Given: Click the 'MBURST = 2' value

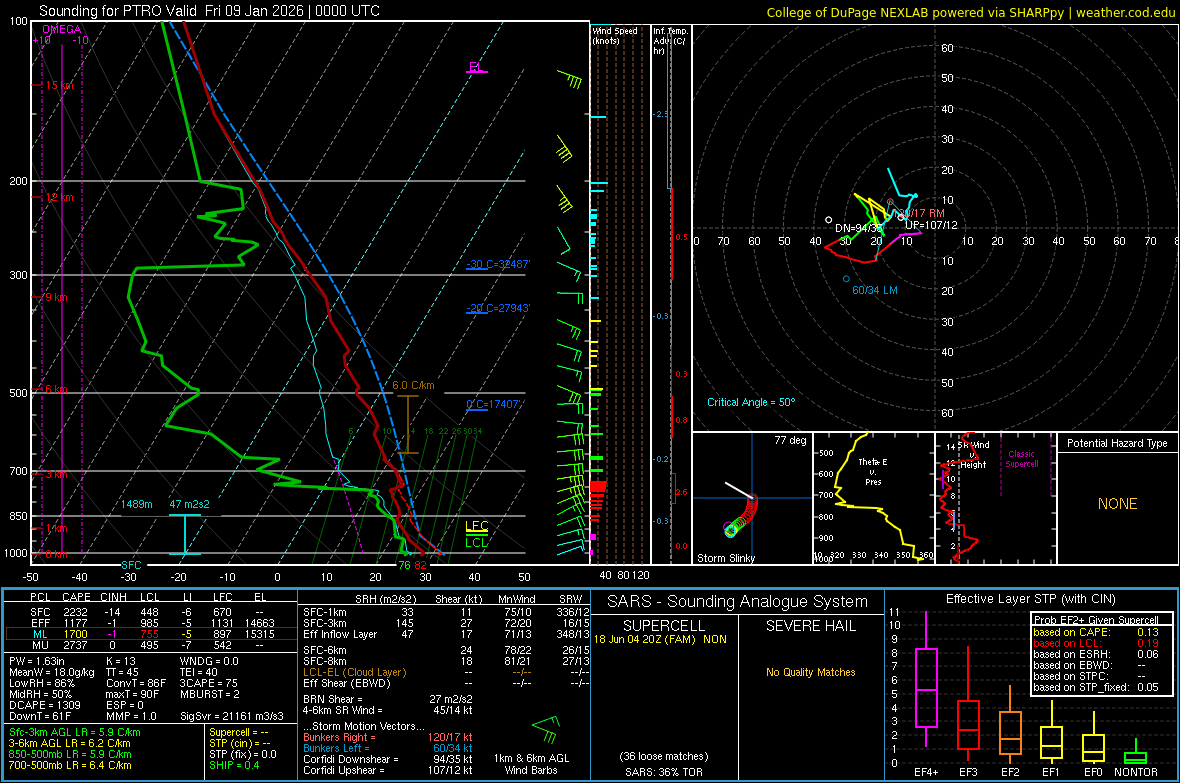Looking at the screenshot, I should coord(209,694).
